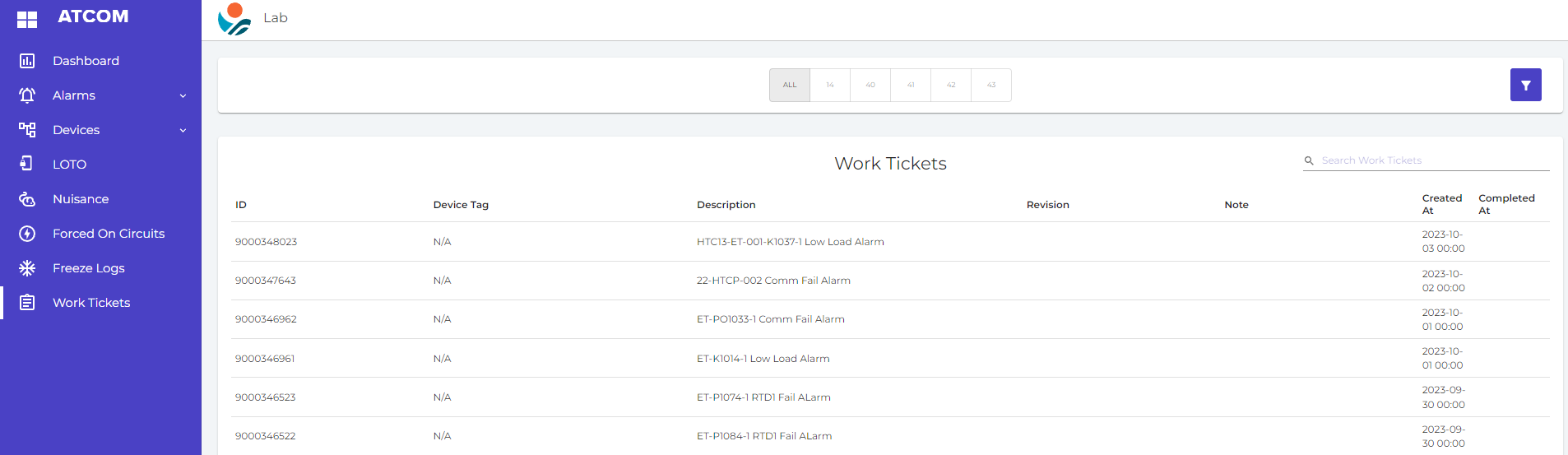The width and height of the screenshot is (1568, 455).
Task: Click the LOTO lock icon in sidebar
Action: pyautogui.click(x=27, y=164)
